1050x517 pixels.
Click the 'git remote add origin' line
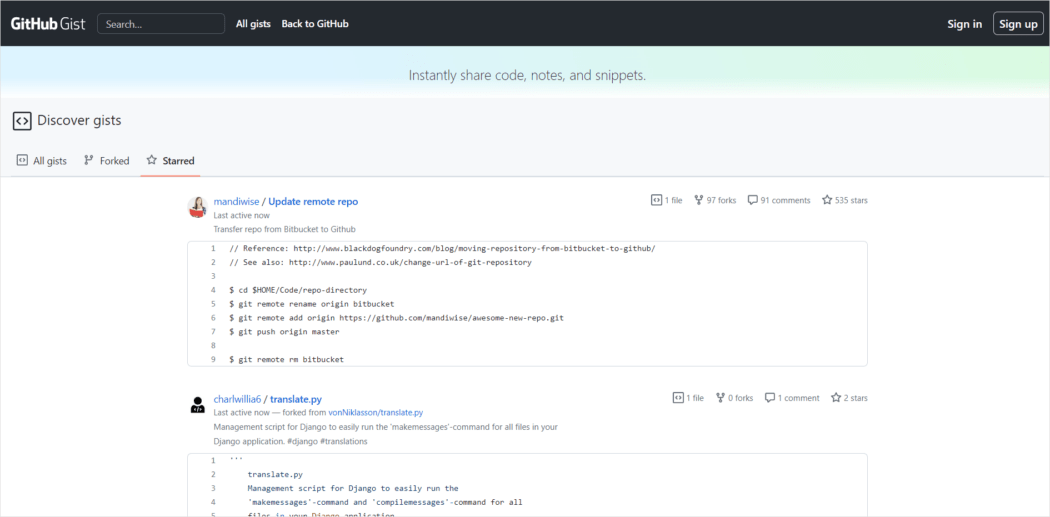click(x=396, y=317)
